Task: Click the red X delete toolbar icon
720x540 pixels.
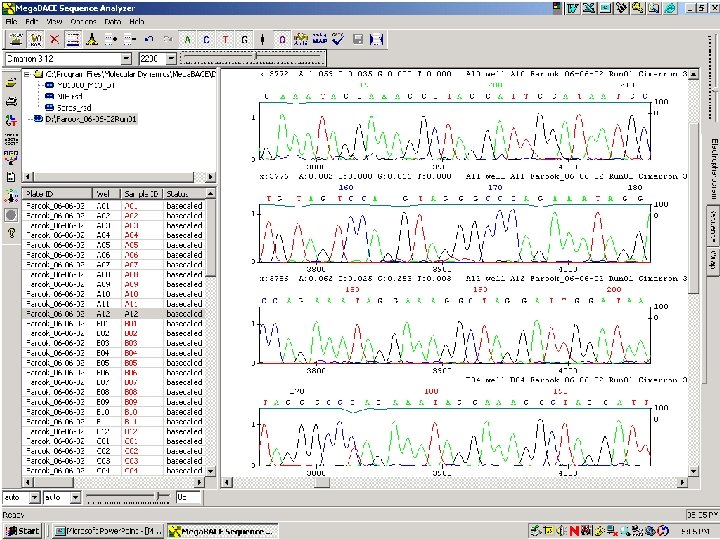Action: [x=54, y=39]
